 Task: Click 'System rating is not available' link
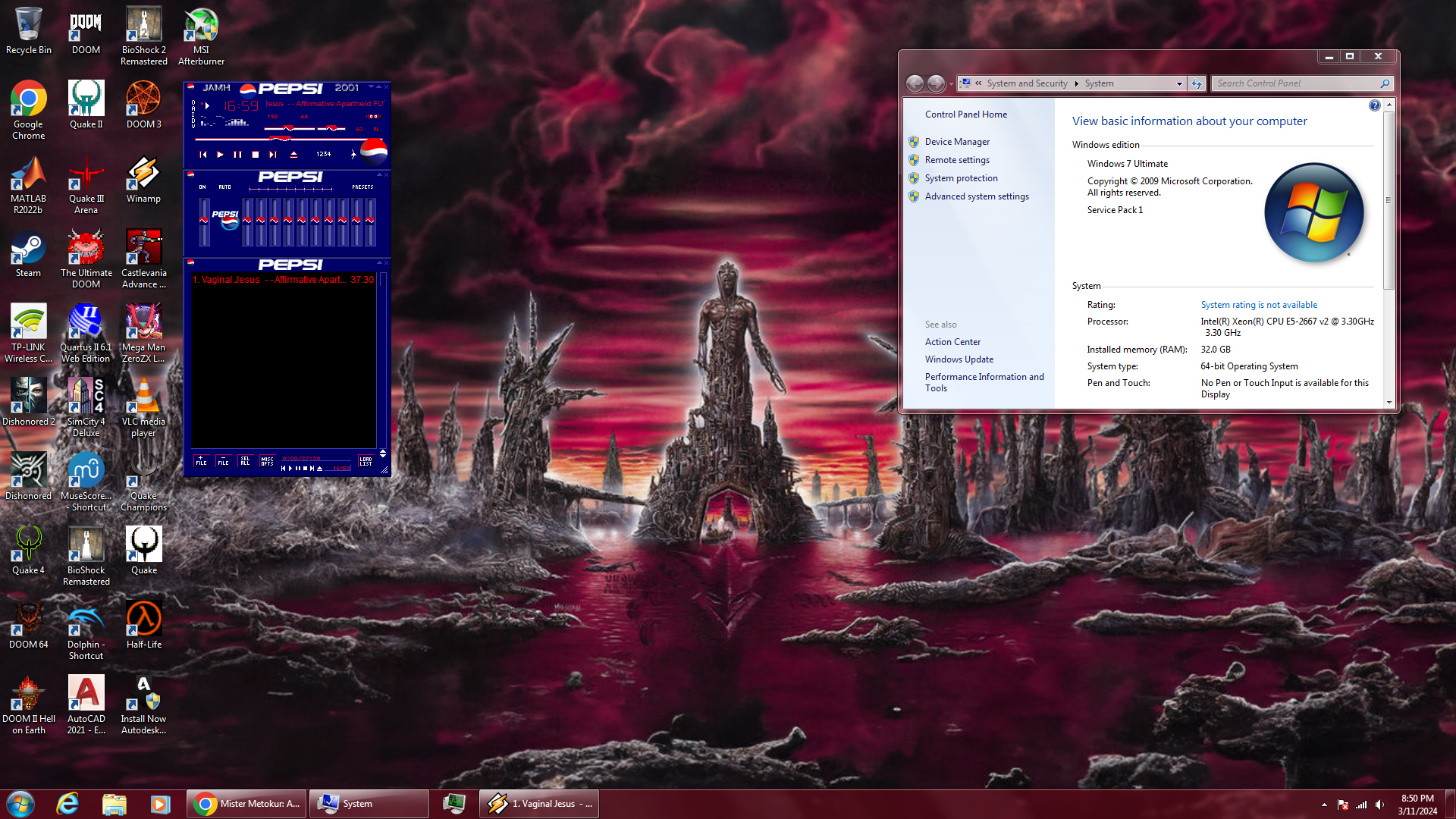coord(1259,305)
